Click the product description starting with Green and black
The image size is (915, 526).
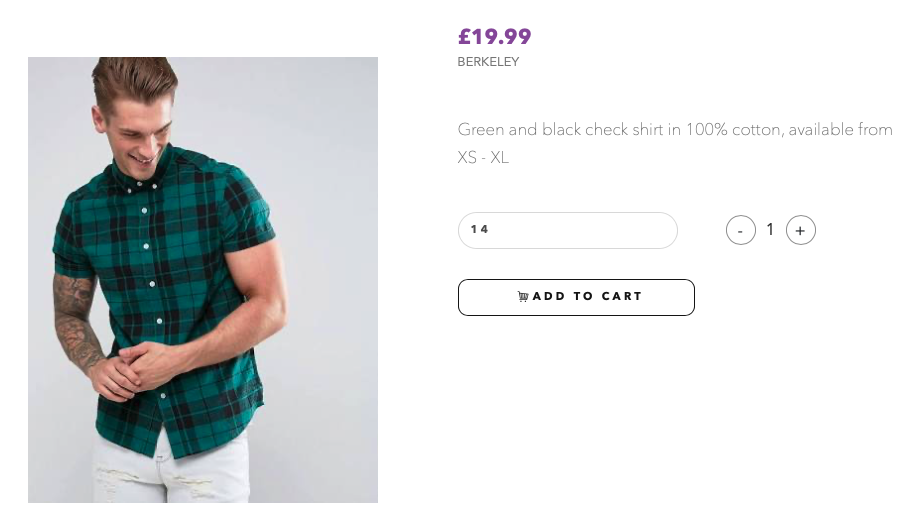(x=675, y=143)
